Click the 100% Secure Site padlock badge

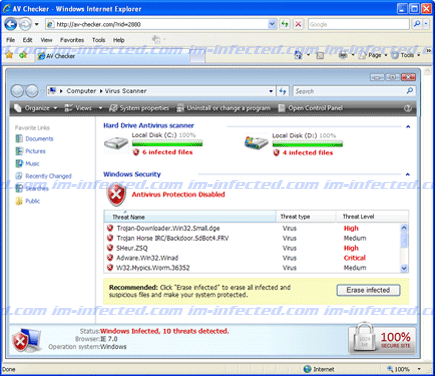pyautogui.click(x=382, y=338)
